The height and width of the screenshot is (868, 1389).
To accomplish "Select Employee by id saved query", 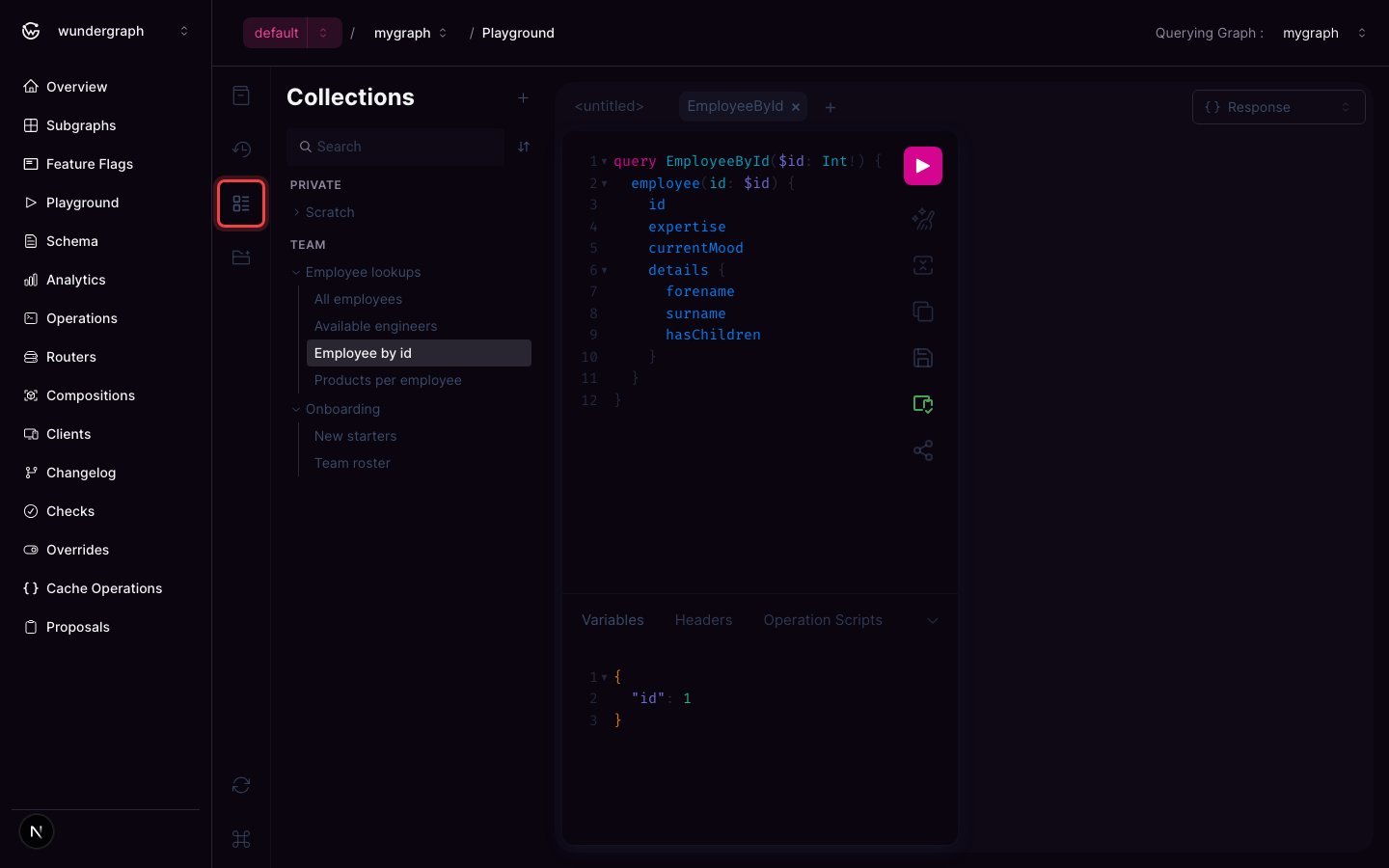I will (x=419, y=353).
